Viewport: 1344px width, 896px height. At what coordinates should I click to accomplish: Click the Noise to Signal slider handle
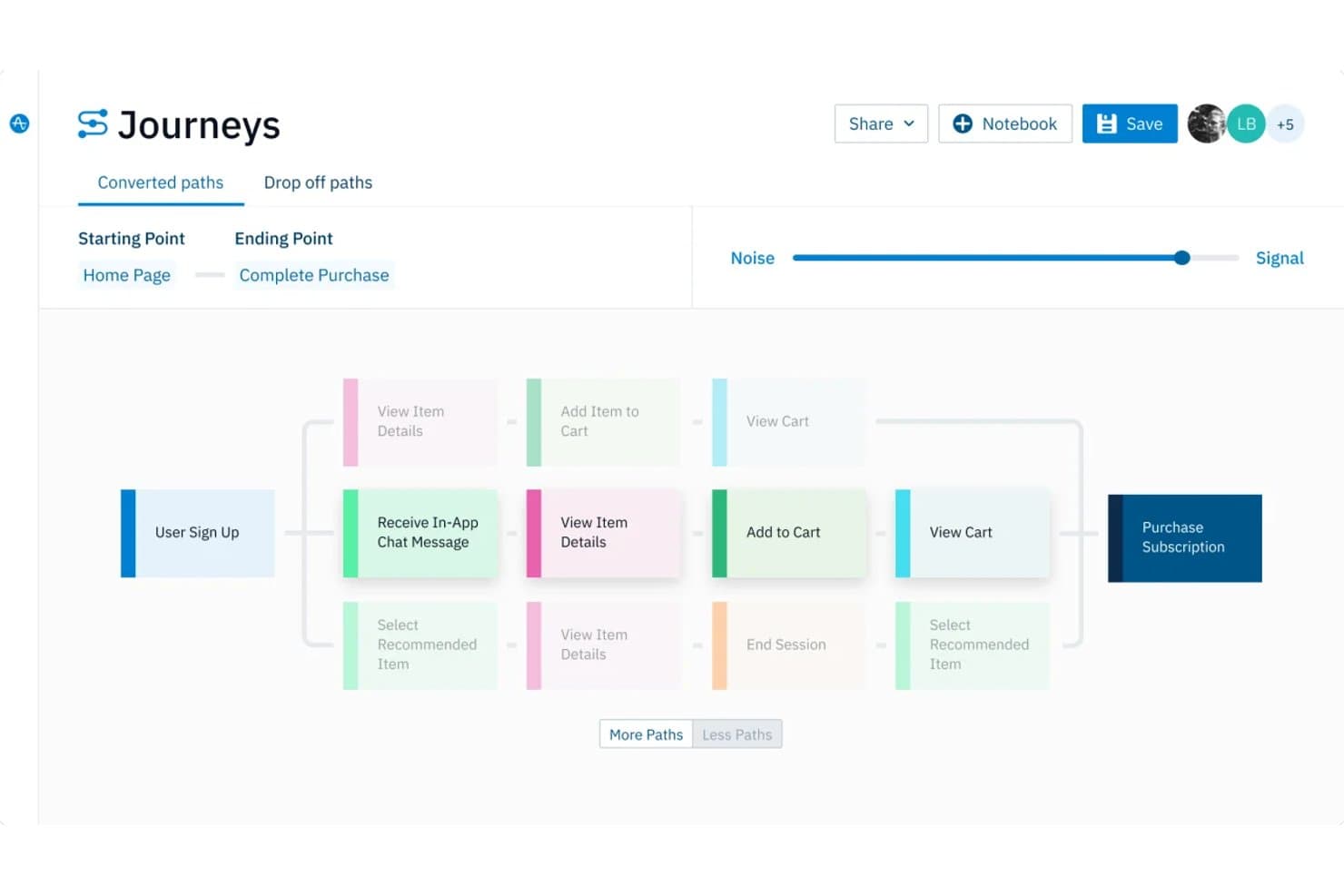point(1181,258)
